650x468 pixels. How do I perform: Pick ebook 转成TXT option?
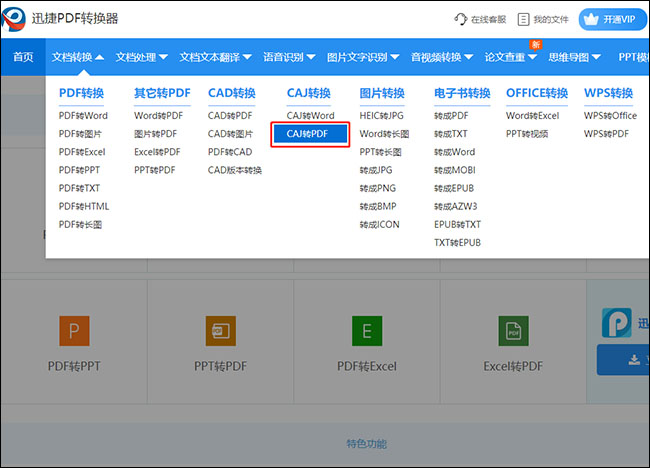click(451, 134)
